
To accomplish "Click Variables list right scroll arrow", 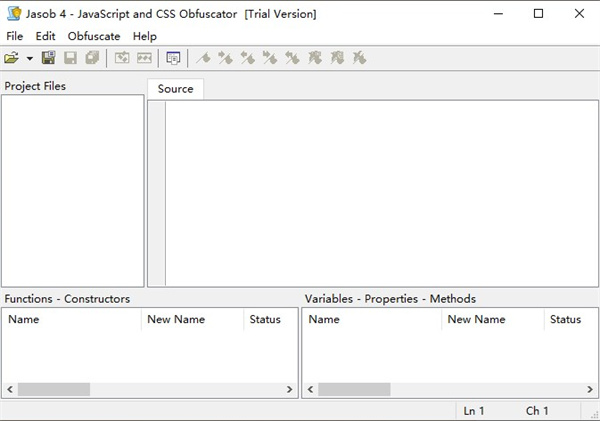I will (x=590, y=390).
